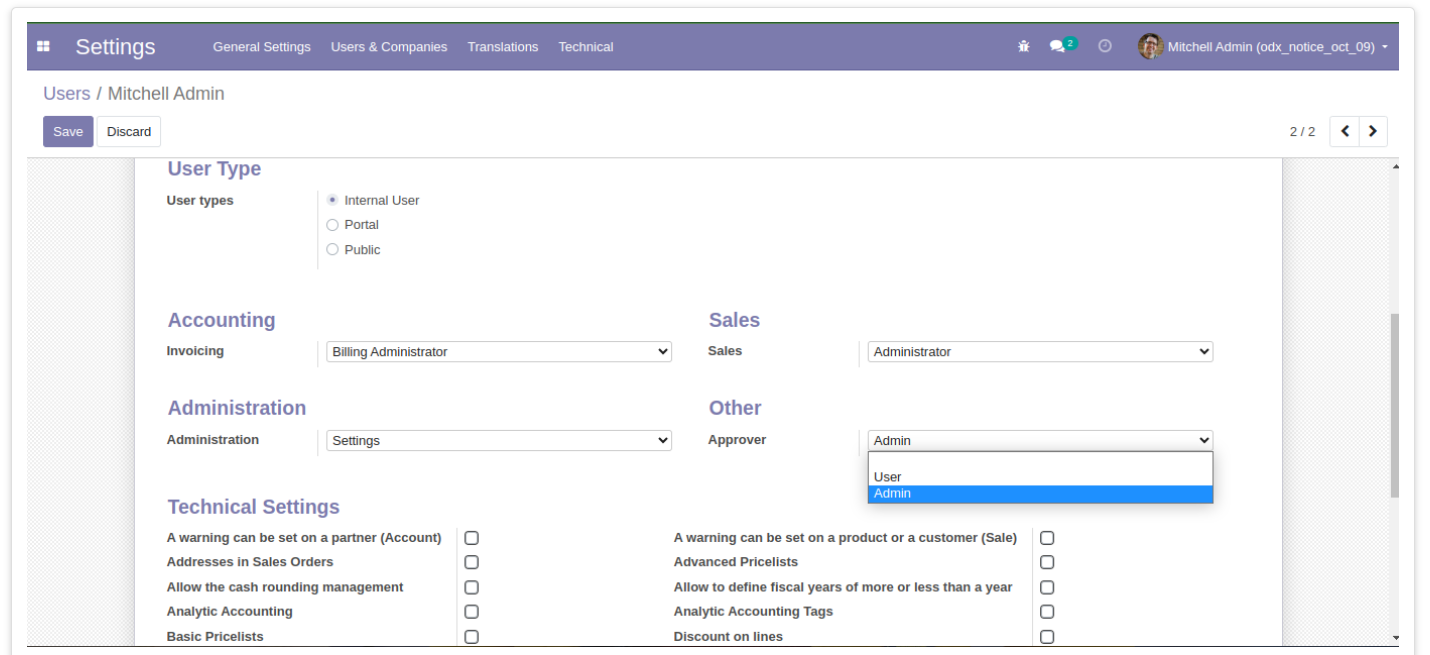Go to next record arrow
The width and height of the screenshot is (1430, 655).
(x=1373, y=131)
